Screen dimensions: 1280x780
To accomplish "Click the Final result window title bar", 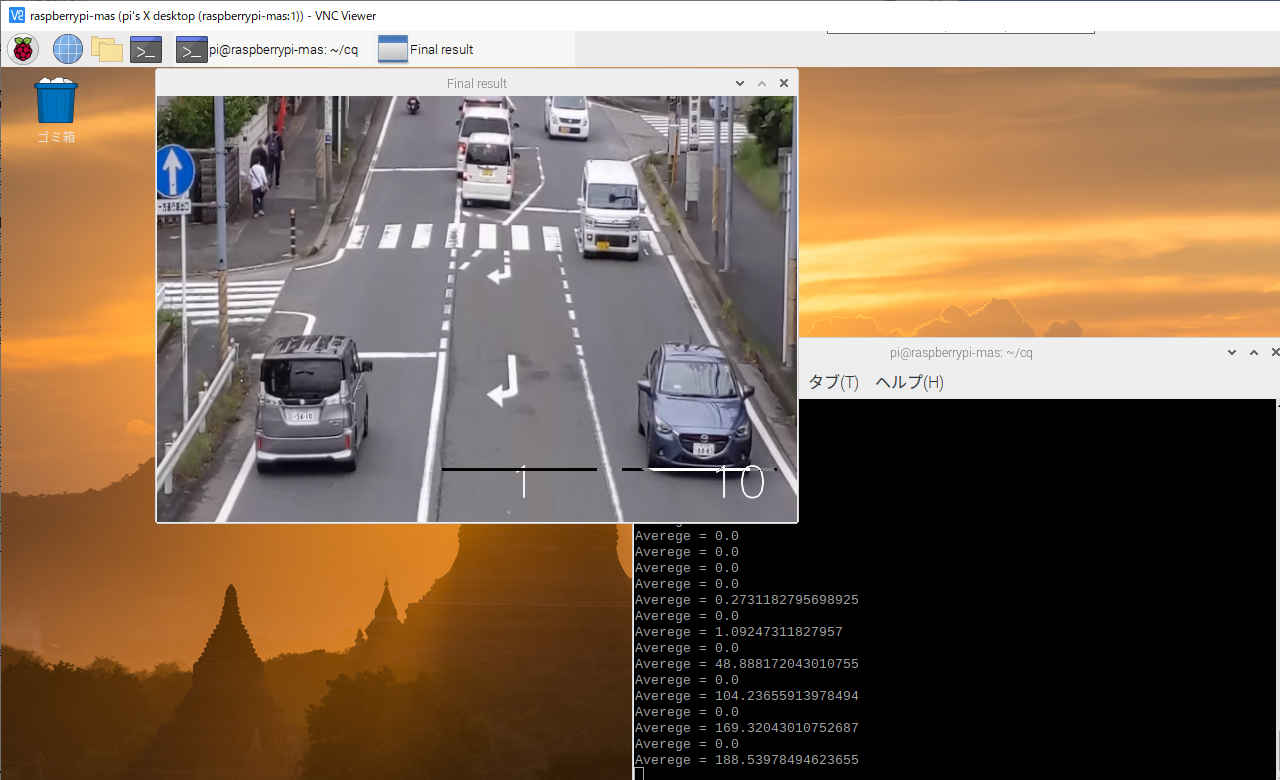I will 476,83.
